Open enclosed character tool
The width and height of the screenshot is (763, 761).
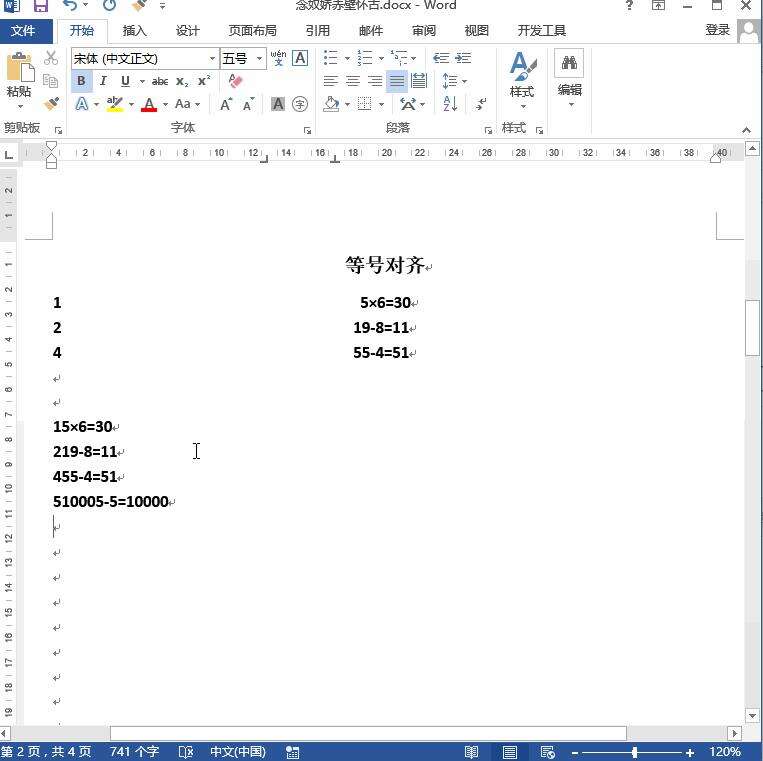300,104
